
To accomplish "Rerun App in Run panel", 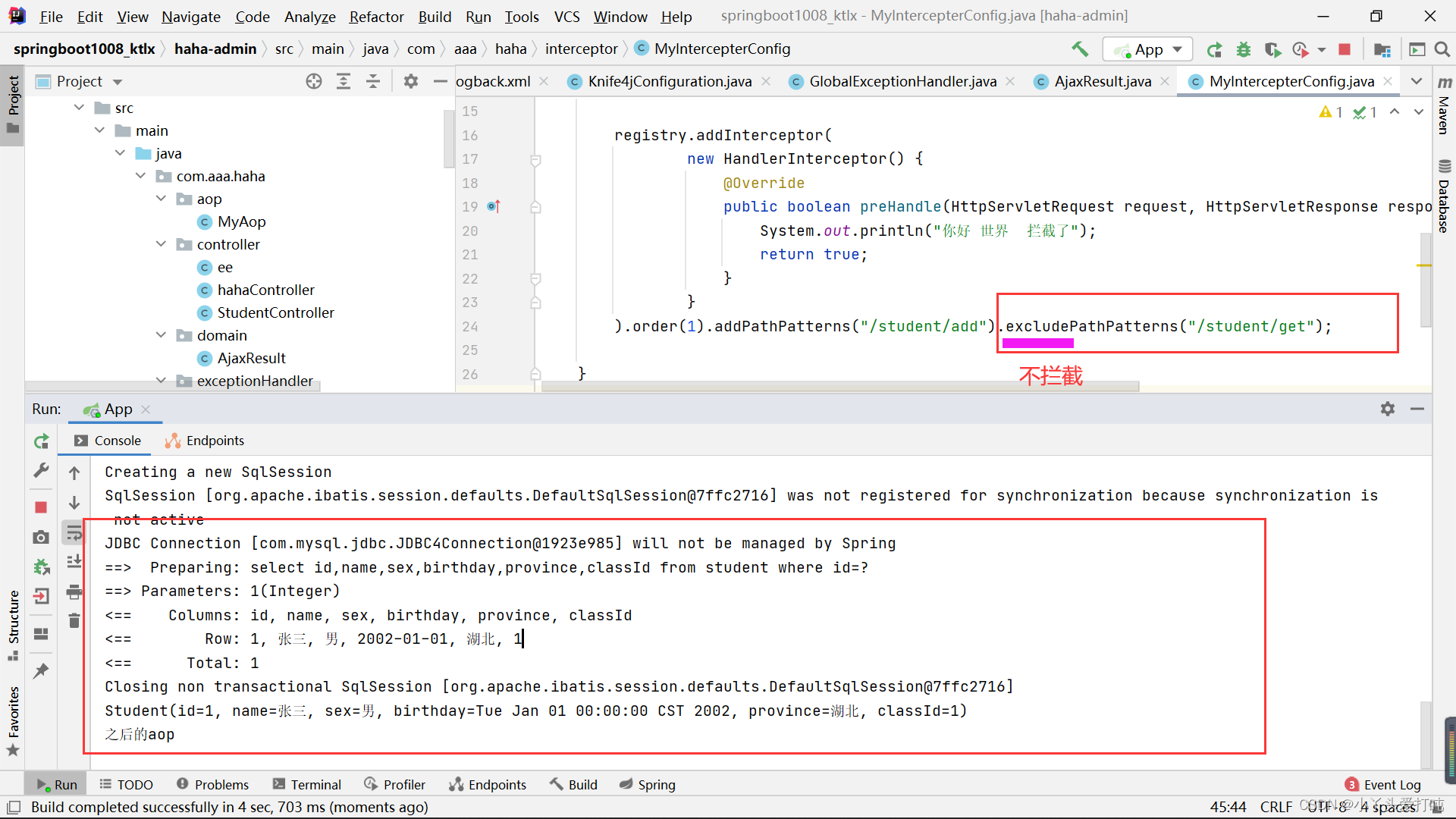I will 41,441.
